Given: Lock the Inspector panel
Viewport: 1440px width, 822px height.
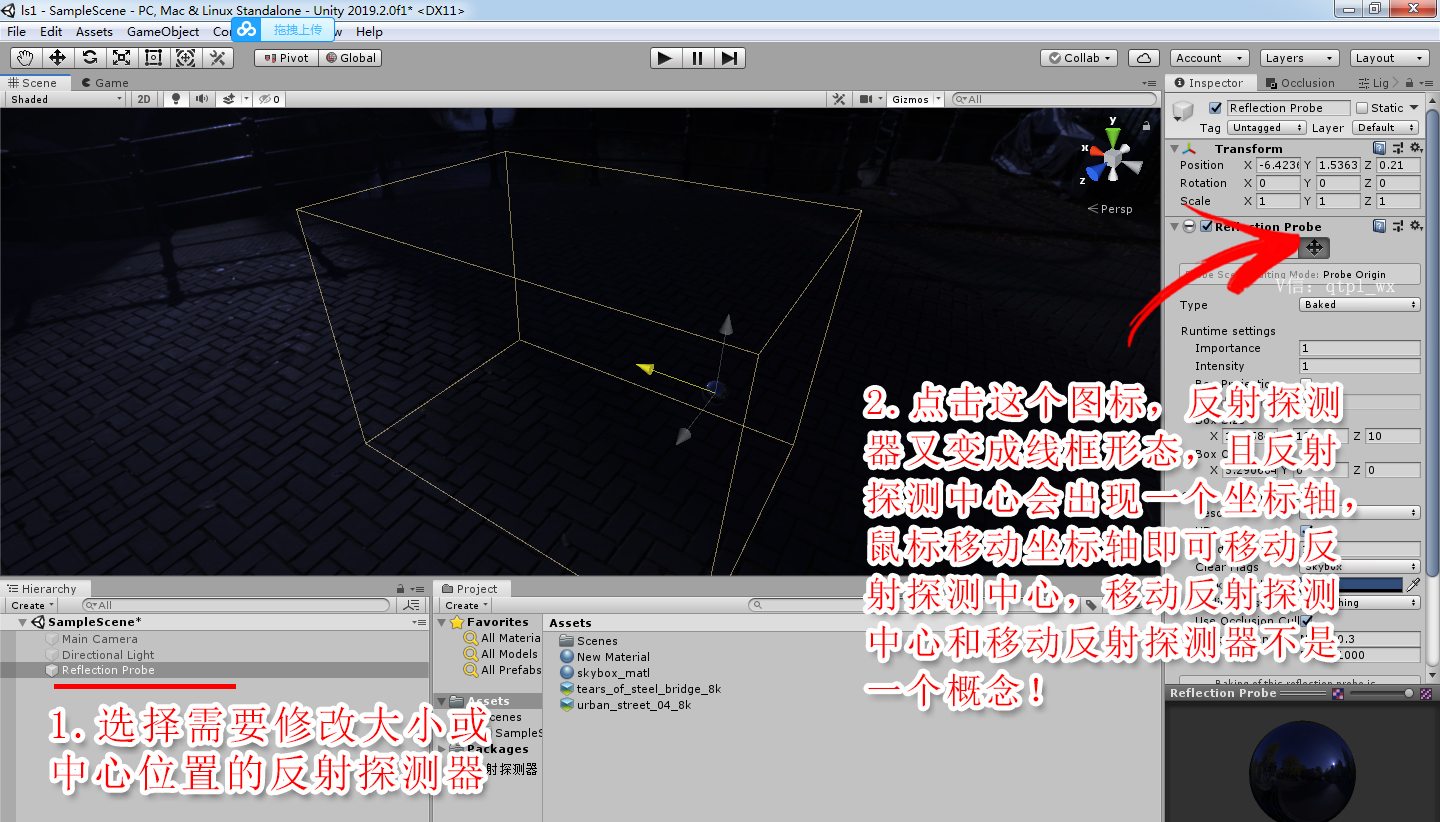Looking at the screenshot, I should pyautogui.click(x=1410, y=83).
